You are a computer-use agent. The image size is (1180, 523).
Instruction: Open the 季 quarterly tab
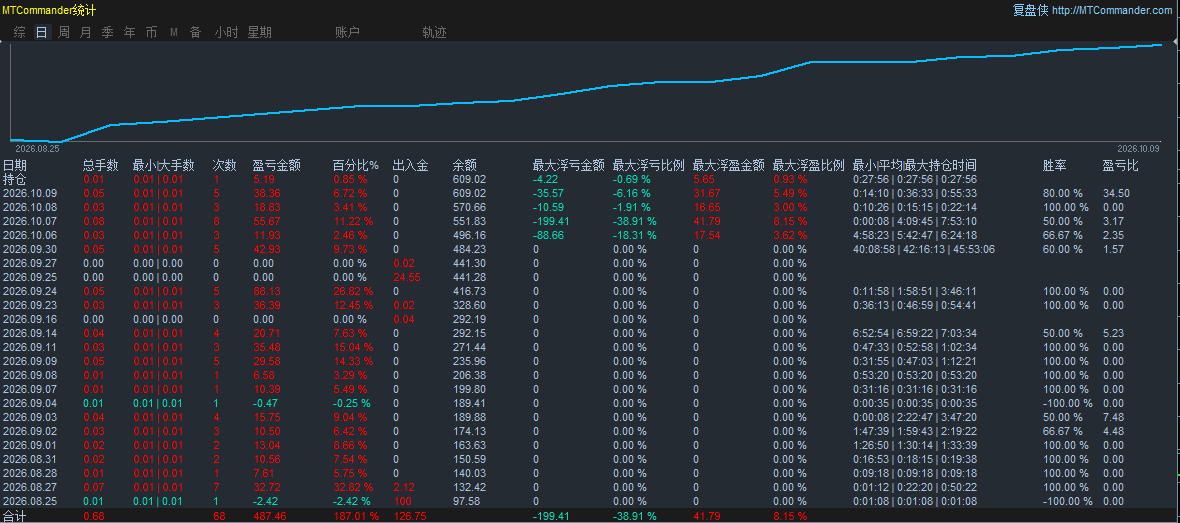click(x=108, y=32)
